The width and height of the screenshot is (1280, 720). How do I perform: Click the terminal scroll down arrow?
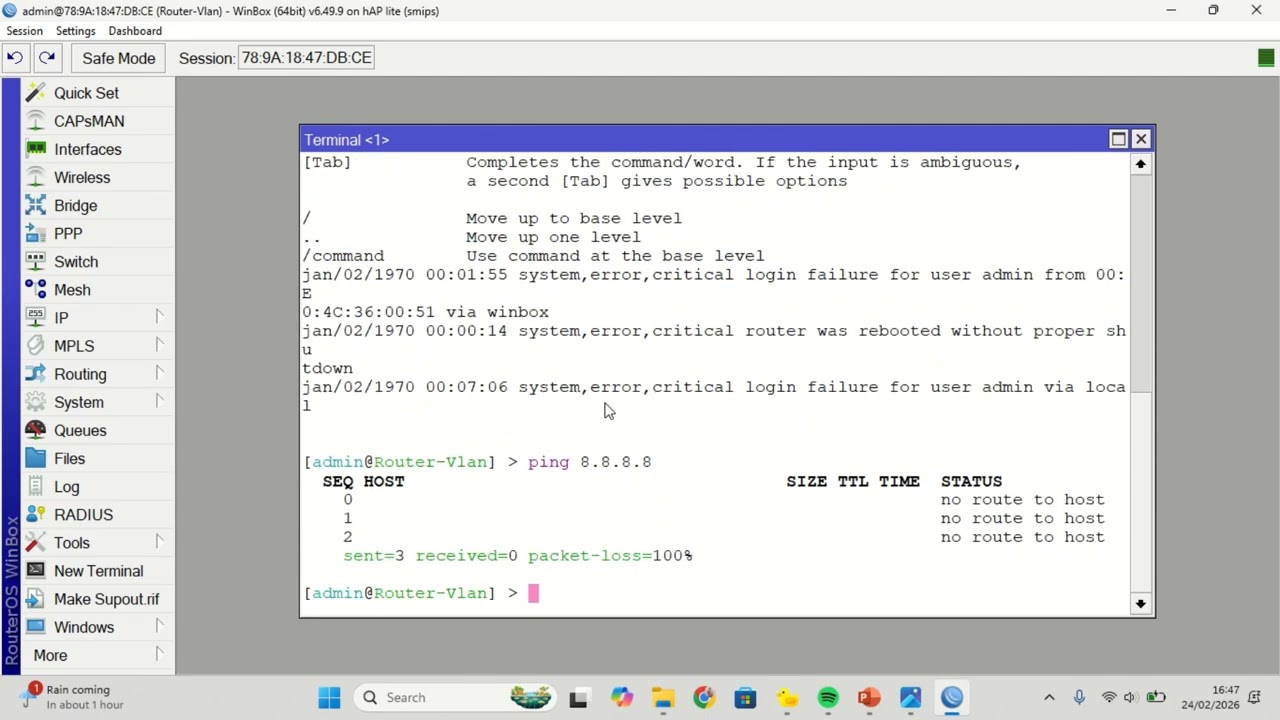tap(1140, 603)
